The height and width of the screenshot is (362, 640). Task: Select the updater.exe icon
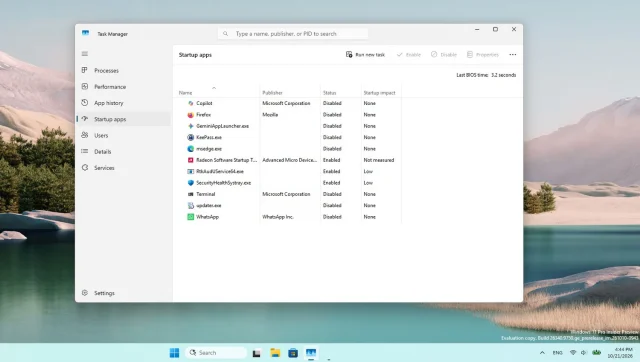(x=191, y=206)
